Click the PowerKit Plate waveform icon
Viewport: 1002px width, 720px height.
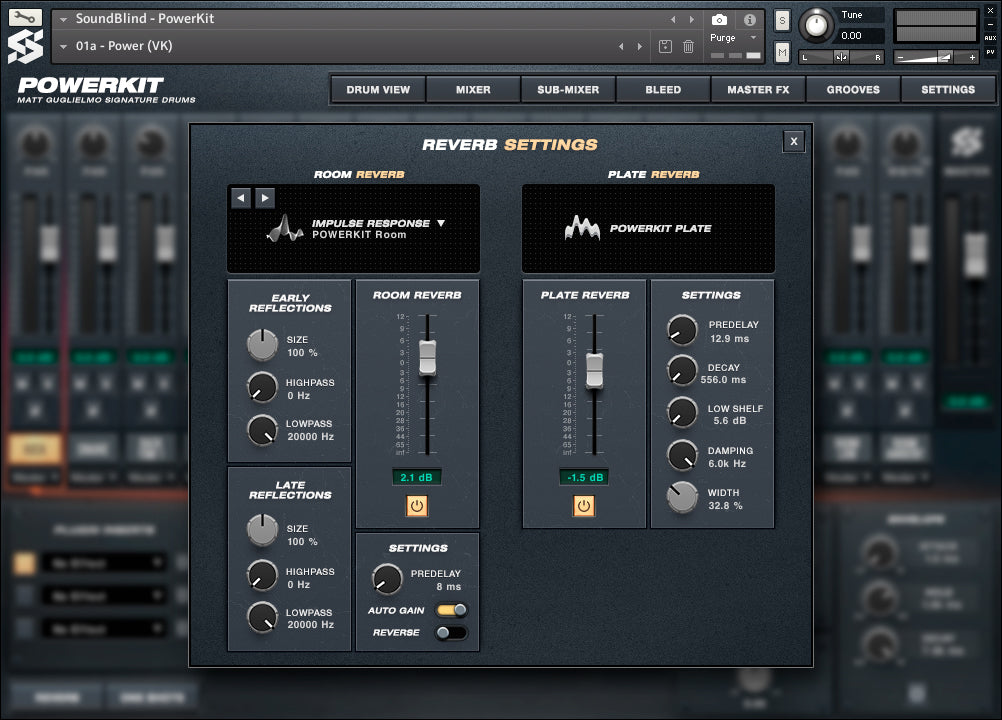point(582,227)
